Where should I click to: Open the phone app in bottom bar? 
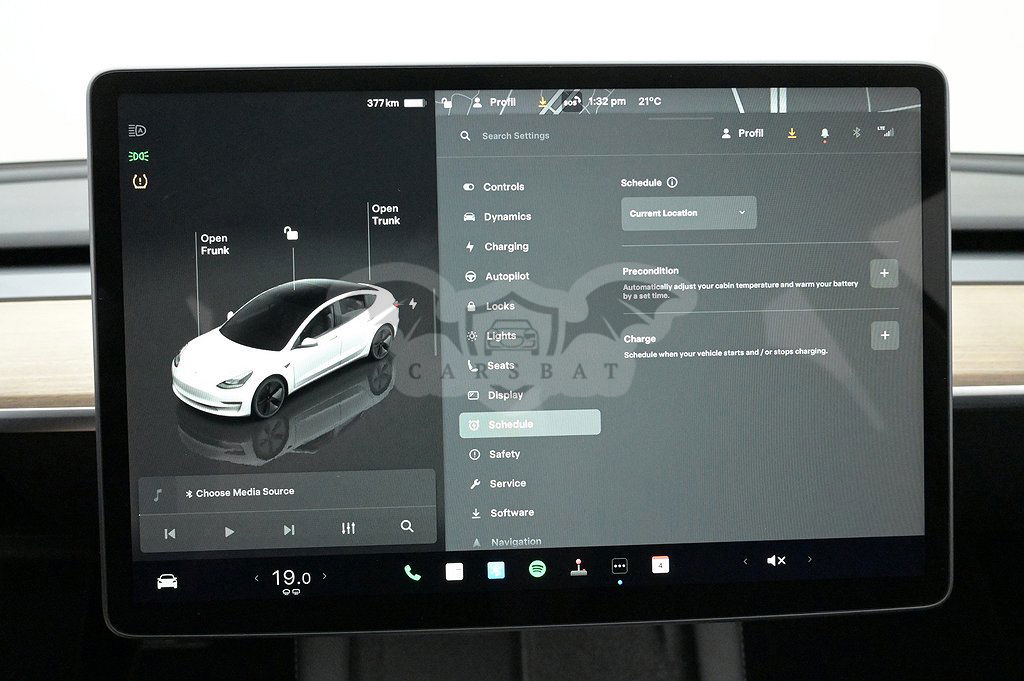[x=412, y=572]
